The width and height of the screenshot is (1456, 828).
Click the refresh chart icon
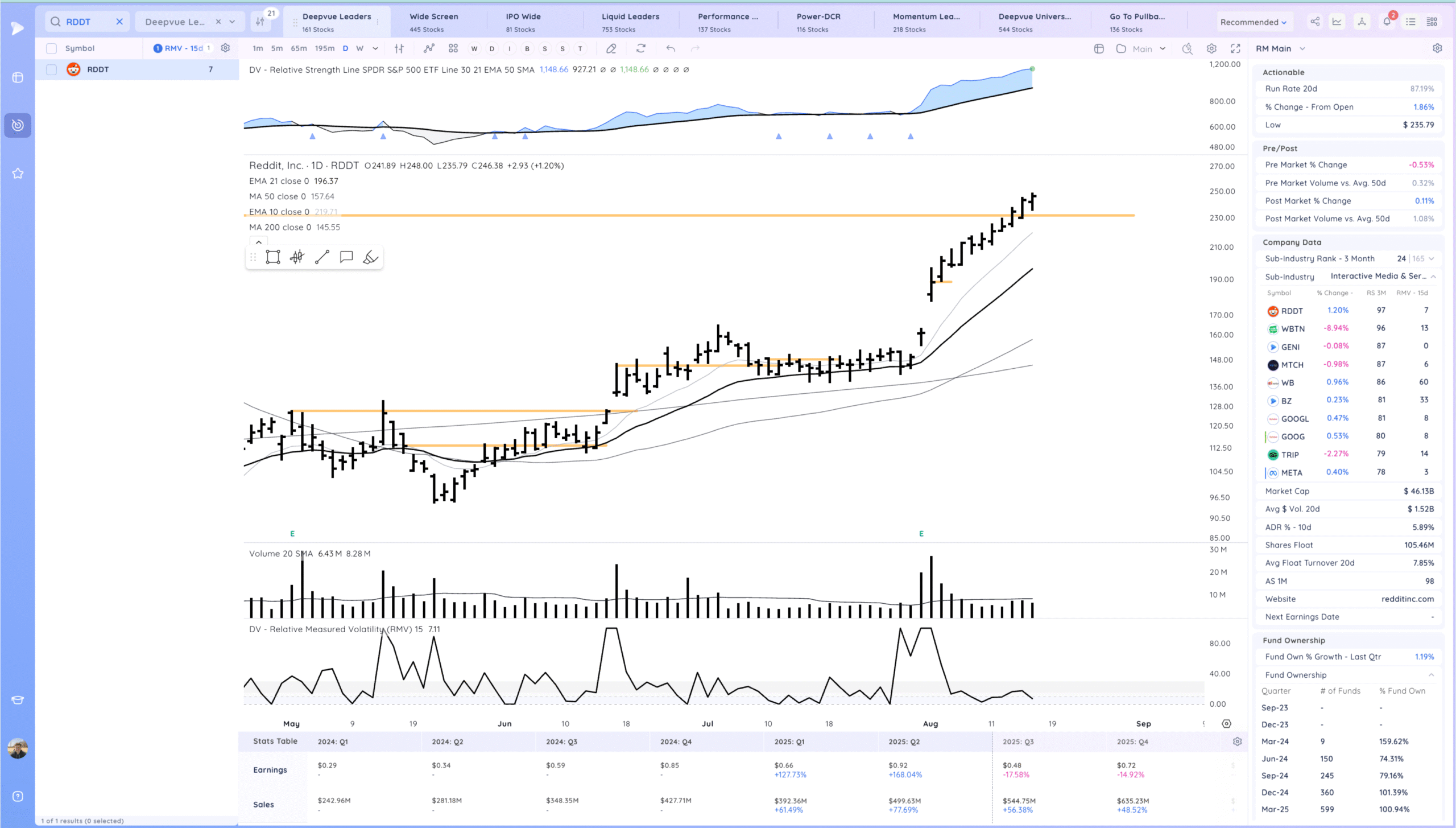tap(641, 48)
